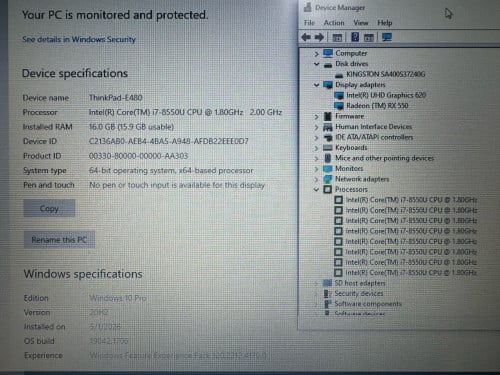Click the Disk drives category icon
The height and width of the screenshot is (375, 500).
point(328,64)
